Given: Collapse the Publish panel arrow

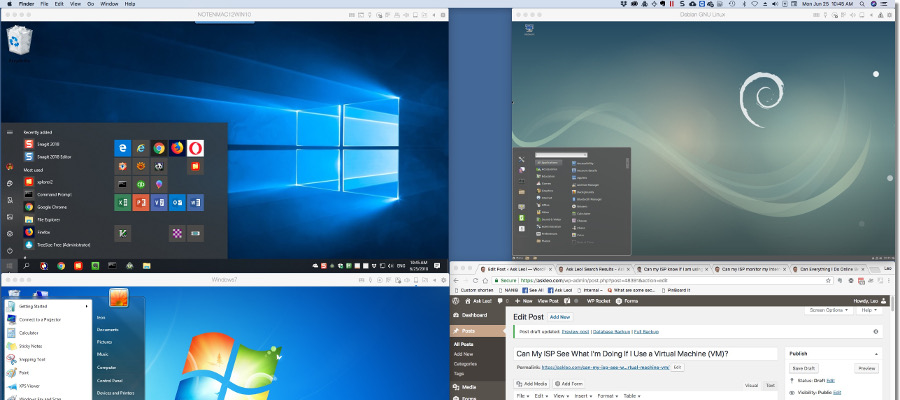Looking at the screenshot, I should click(x=876, y=354).
